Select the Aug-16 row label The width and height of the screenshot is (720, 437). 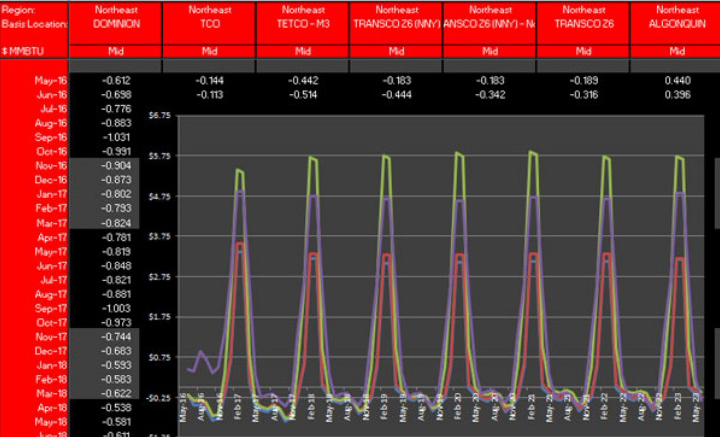[51, 123]
